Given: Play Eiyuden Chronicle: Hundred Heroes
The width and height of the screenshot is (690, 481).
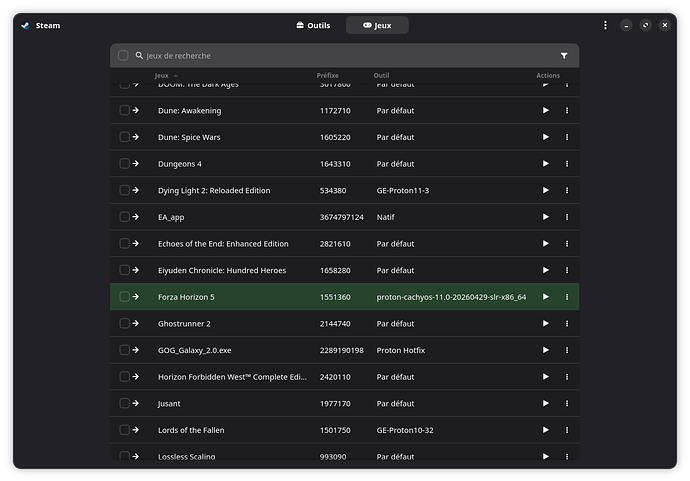Looking at the screenshot, I should 545,270.
